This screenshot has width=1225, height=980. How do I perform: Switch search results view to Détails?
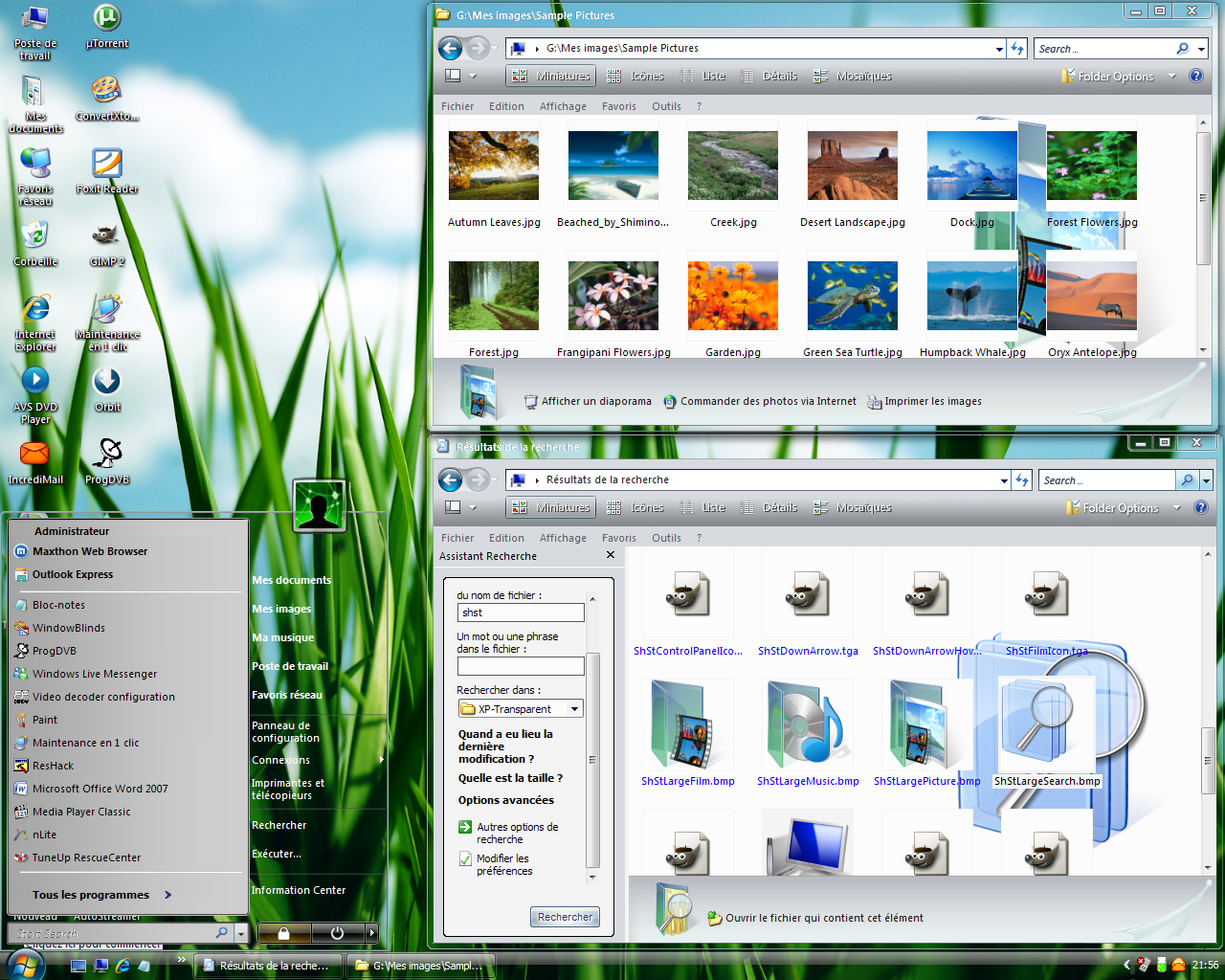[x=768, y=507]
